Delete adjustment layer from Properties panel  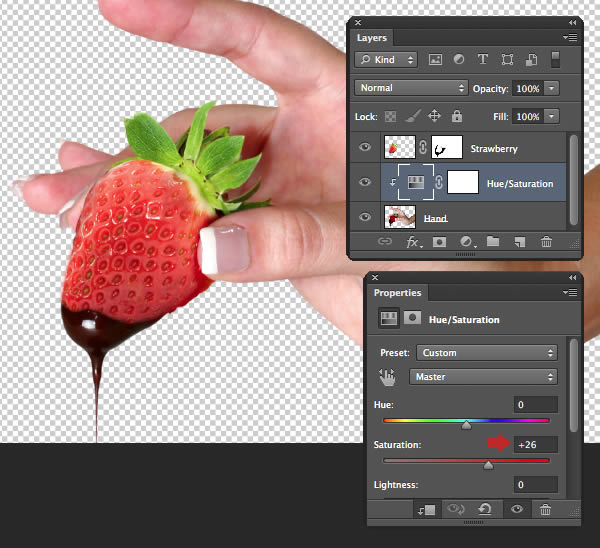pos(545,509)
